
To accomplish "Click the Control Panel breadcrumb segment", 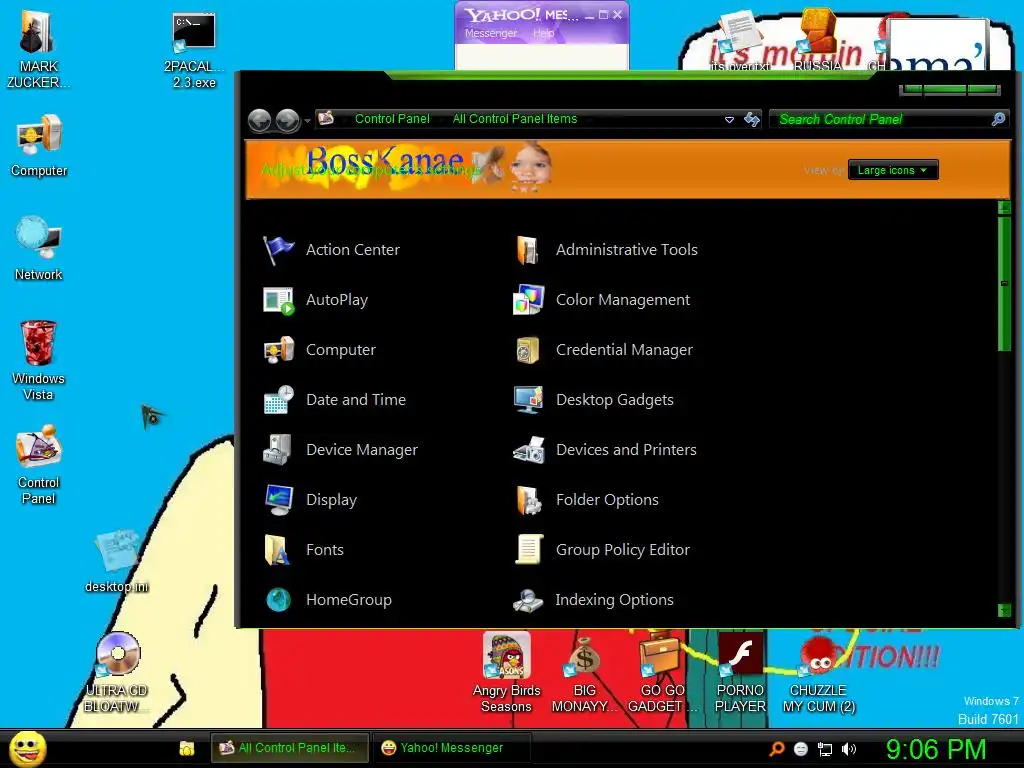I will coord(392,119).
